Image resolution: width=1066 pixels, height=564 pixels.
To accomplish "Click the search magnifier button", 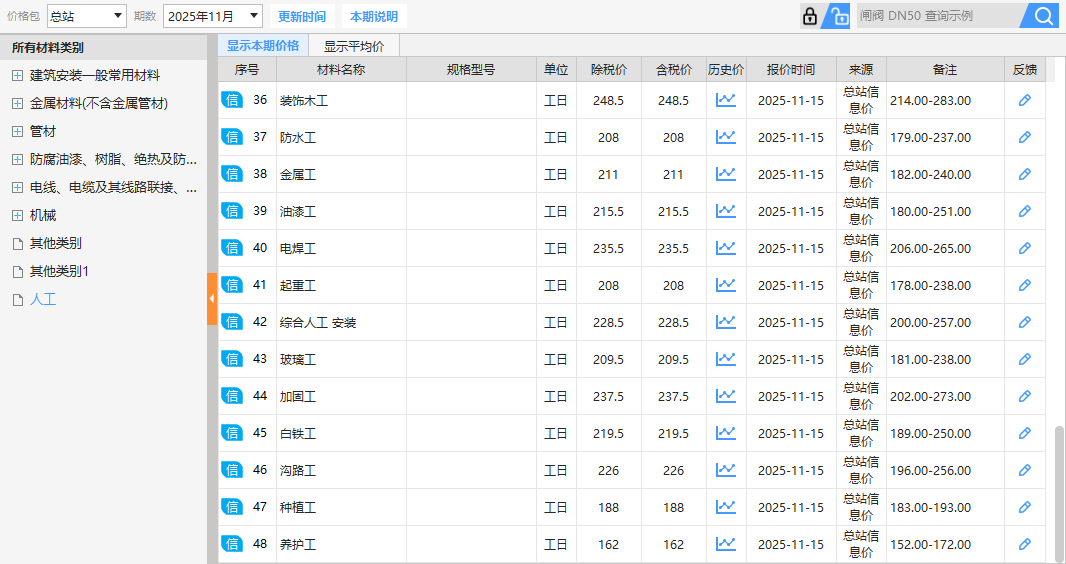I will 1042,16.
